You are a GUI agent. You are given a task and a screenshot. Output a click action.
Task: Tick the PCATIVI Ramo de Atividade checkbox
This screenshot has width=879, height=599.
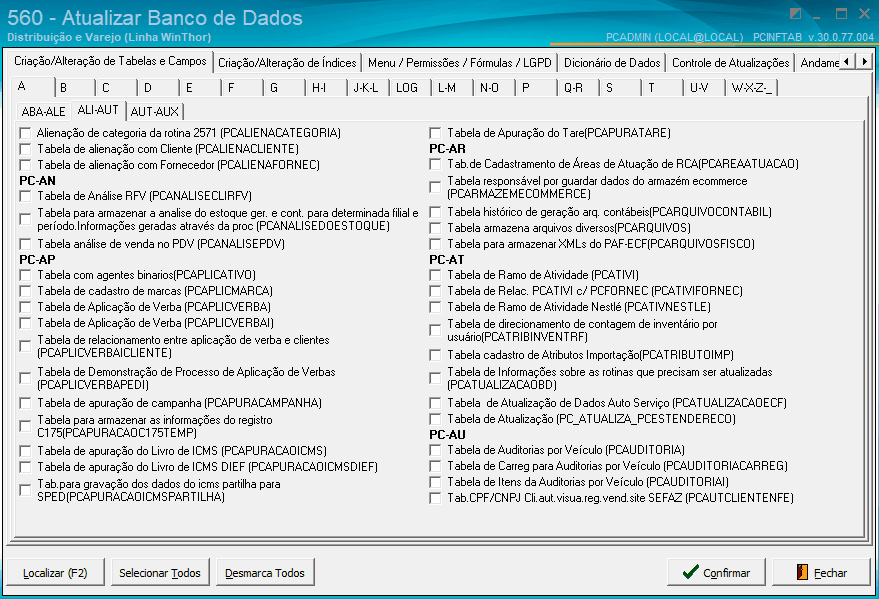[435, 275]
